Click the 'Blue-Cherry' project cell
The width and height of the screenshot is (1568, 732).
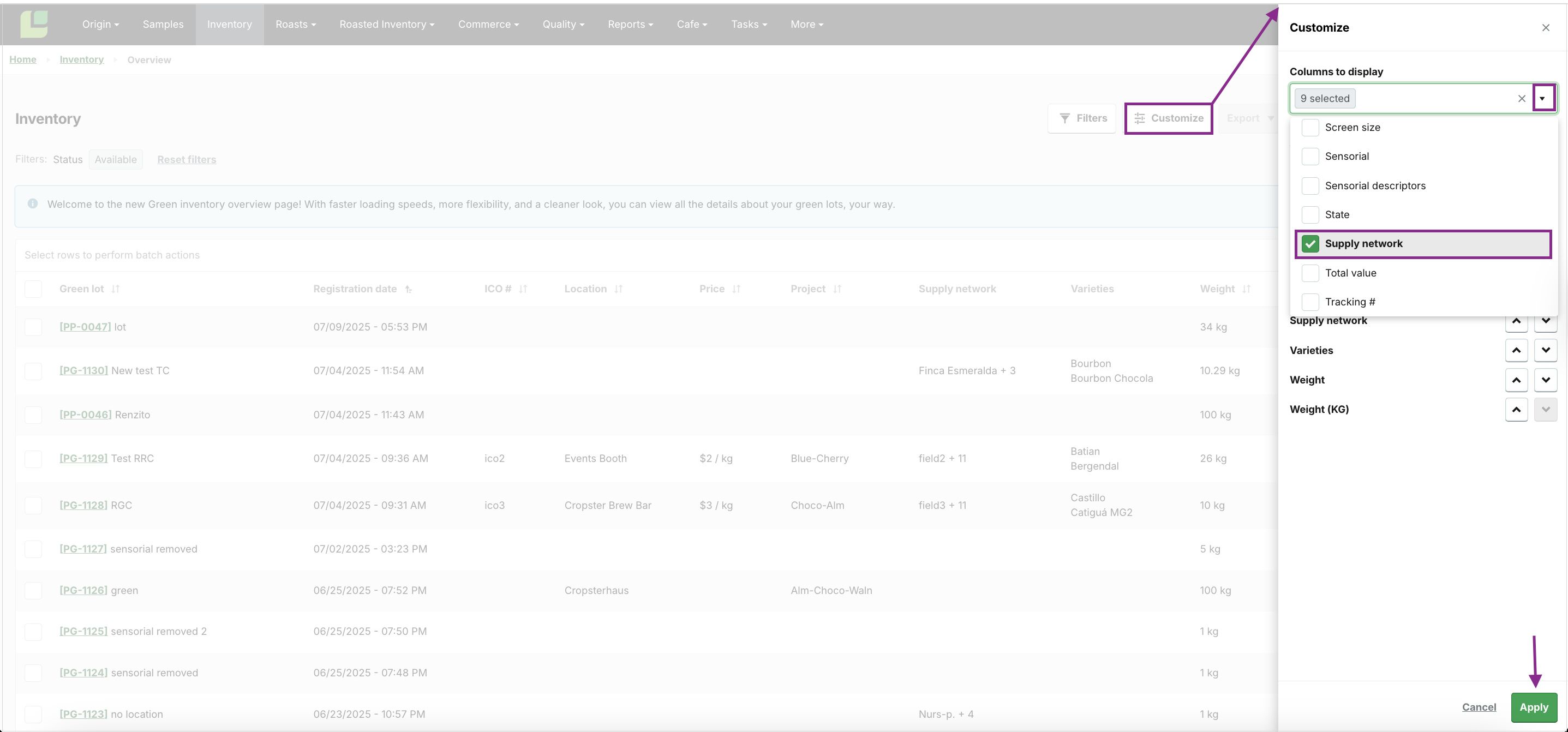coord(819,459)
